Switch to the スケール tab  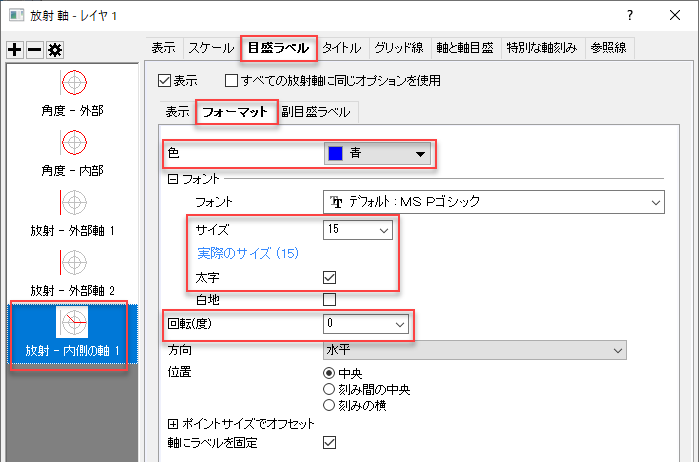pyautogui.click(x=211, y=48)
